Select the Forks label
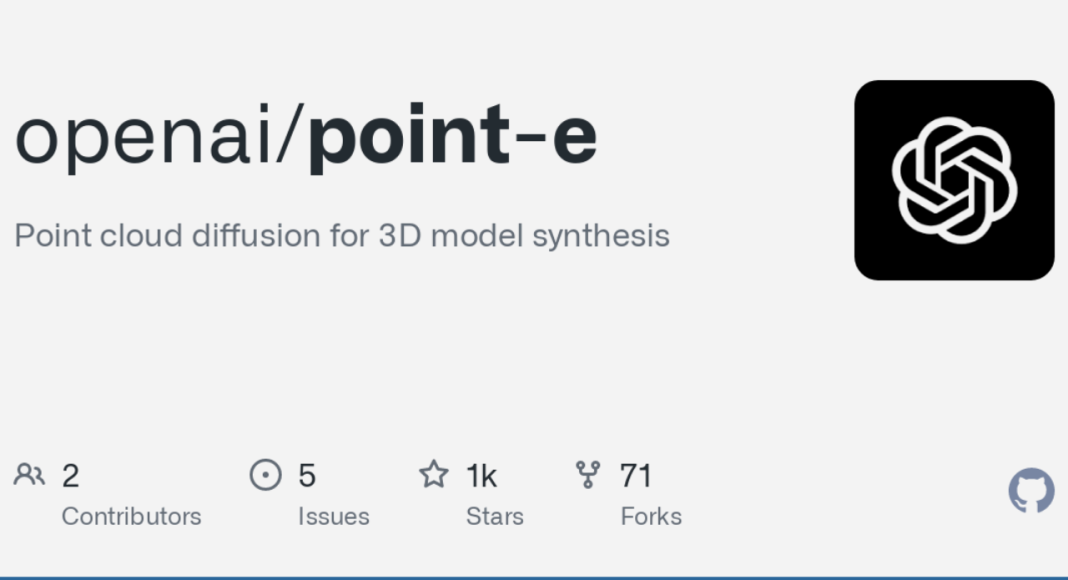This screenshot has height=580, width=1068. [651, 517]
